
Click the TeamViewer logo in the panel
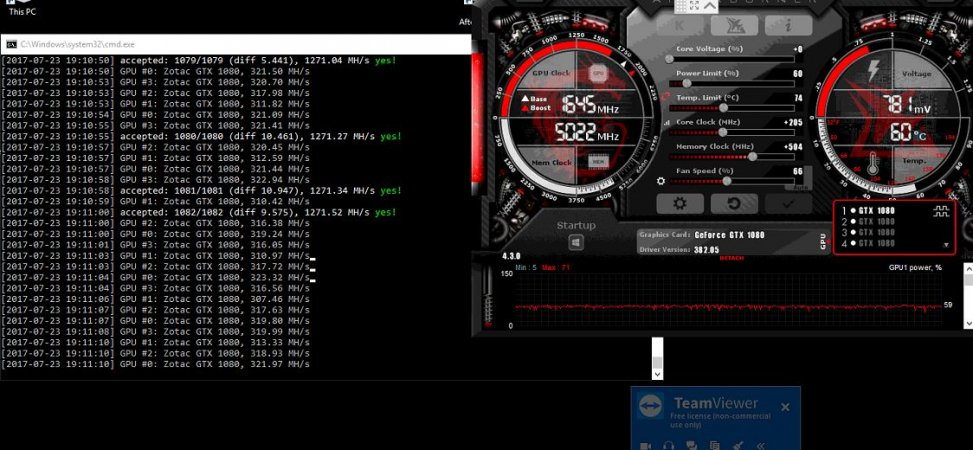pyautogui.click(x=650, y=405)
